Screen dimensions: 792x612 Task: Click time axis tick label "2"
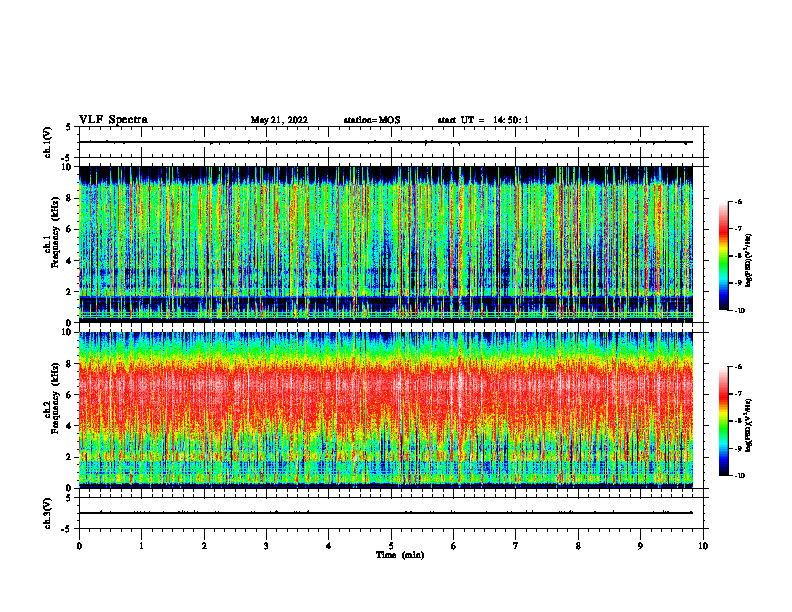point(204,546)
